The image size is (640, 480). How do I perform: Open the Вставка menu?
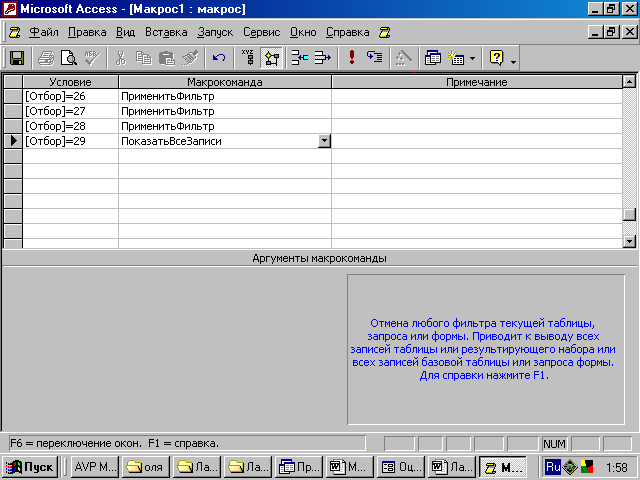(x=166, y=32)
